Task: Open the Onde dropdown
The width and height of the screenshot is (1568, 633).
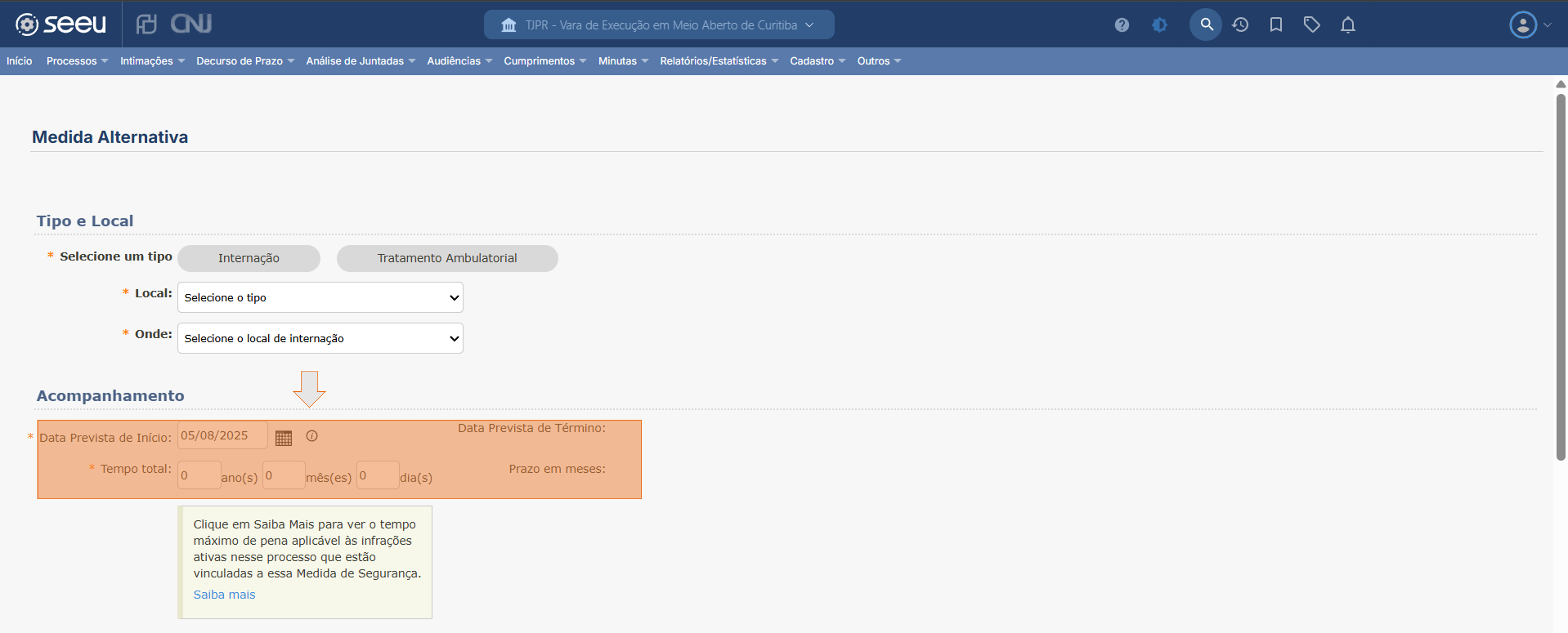Action: pos(320,338)
